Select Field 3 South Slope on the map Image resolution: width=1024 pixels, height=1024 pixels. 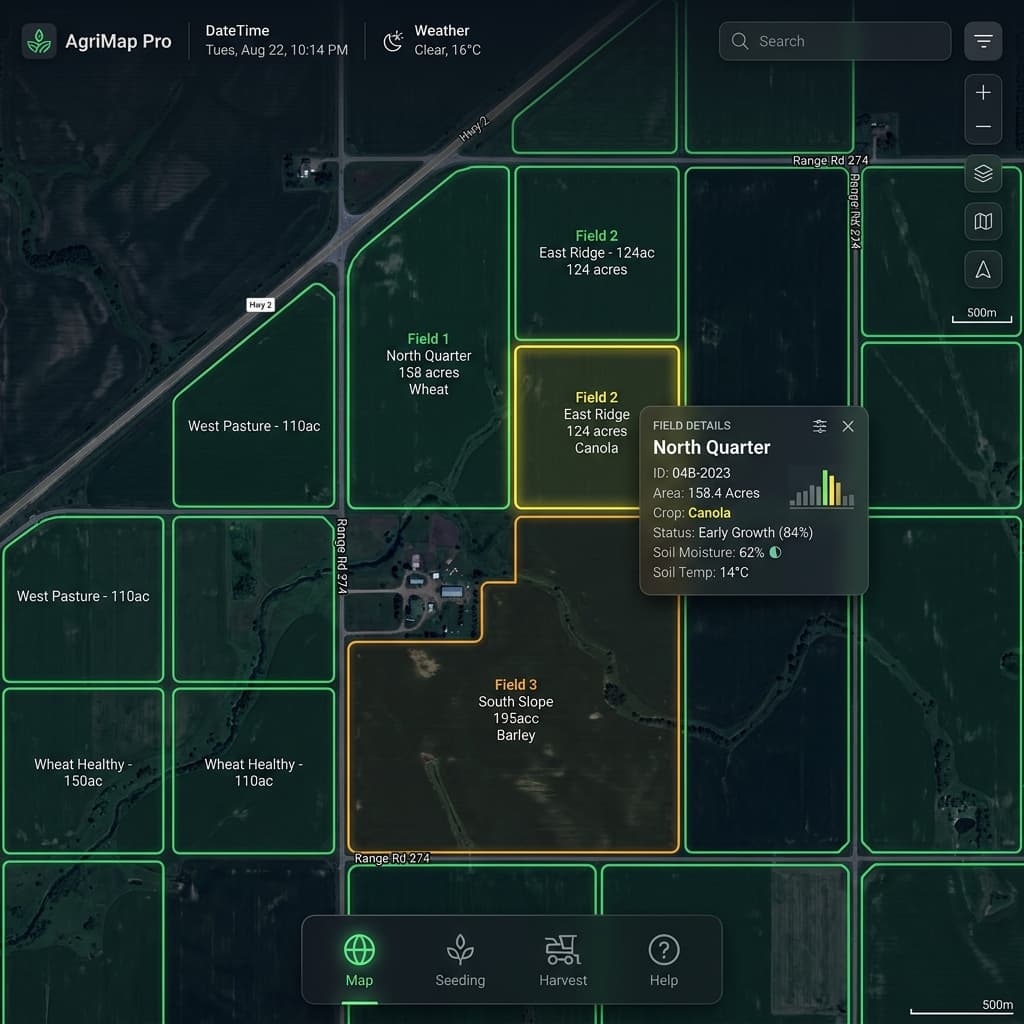click(515, 710)
